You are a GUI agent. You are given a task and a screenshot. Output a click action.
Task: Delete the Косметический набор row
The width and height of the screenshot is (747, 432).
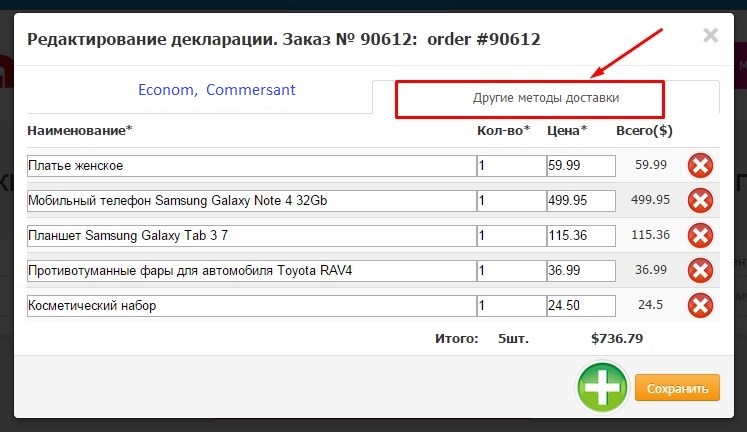tap(700, 305)
